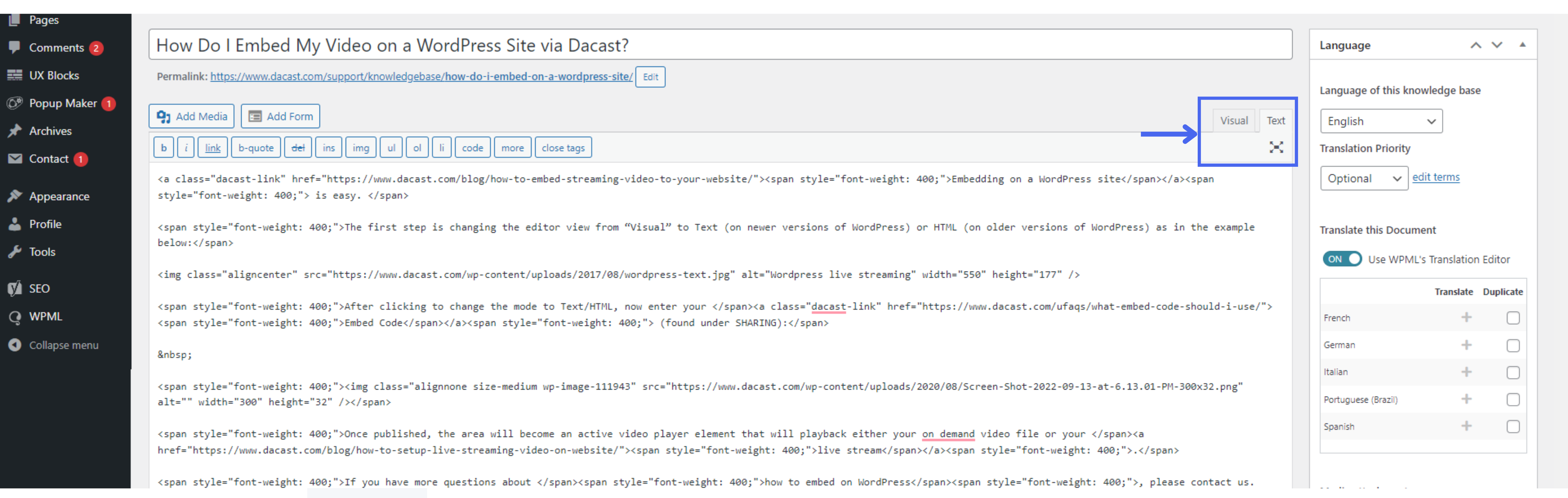Screen dimensions: 1568x498
Task: Click the Collapse menu arrow icon
Action: pyautogui.click(x=15, y=345)
